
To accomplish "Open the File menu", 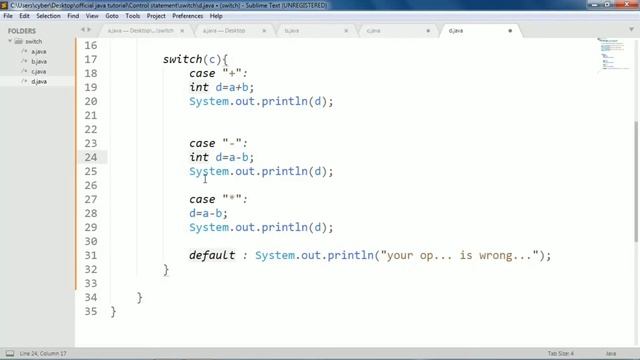I will (x=8, y=16).
